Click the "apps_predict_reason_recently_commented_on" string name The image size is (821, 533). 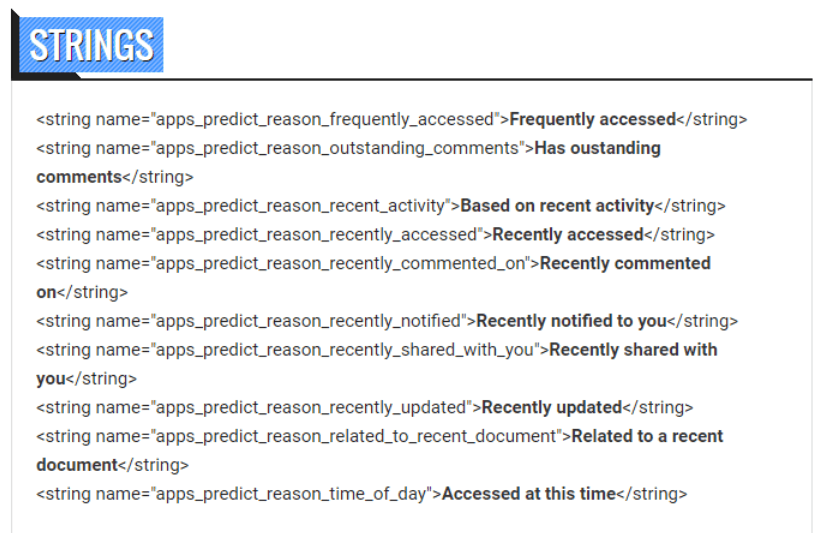[x=340, y=263]
